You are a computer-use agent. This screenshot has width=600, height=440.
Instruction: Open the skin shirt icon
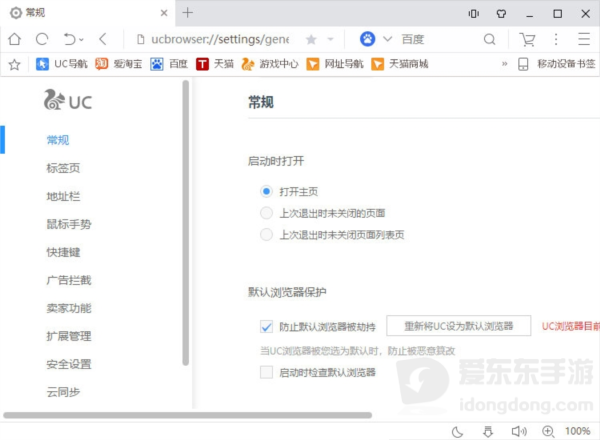[501, 14]
